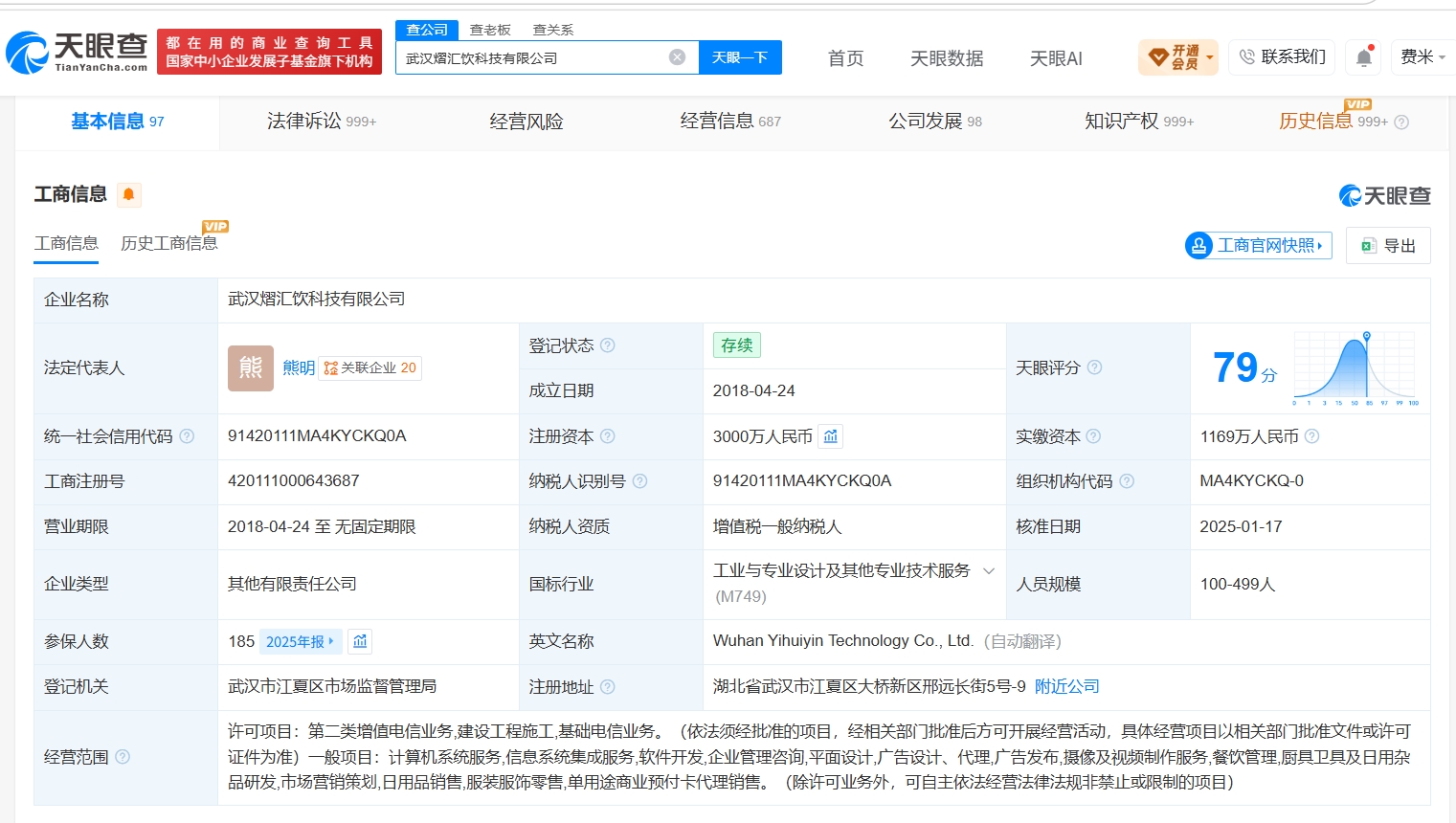Open the 法律诉讼 tab
Screen dimensions: 1456x823
322,122
